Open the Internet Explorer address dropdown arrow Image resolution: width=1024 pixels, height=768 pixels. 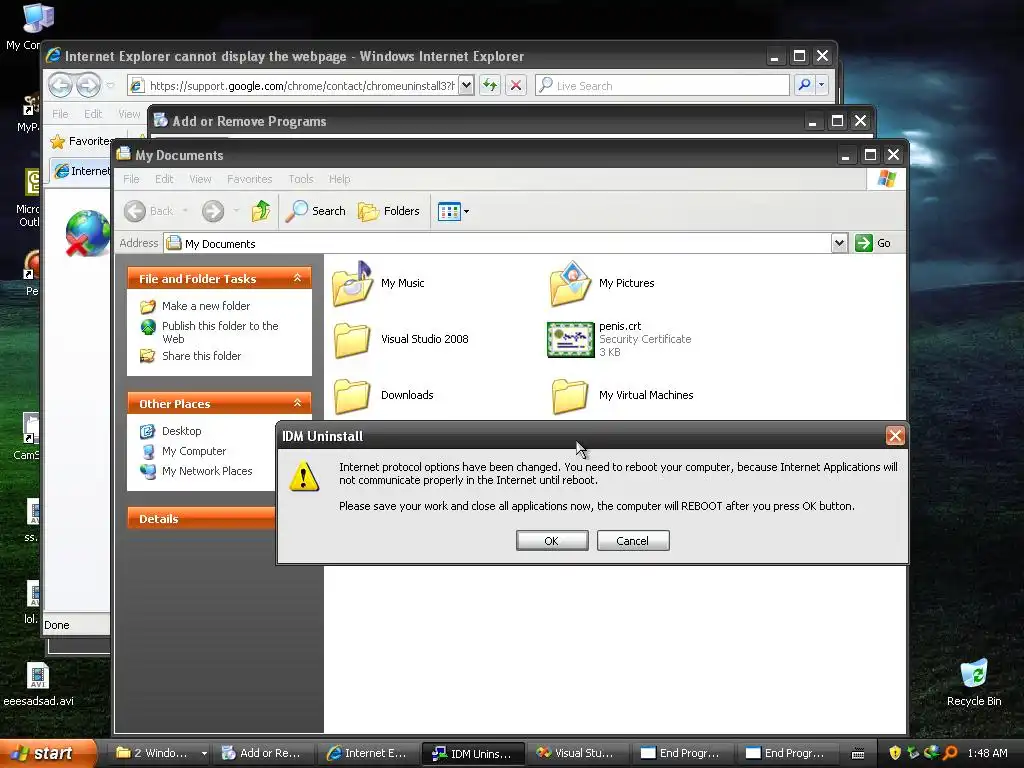(466, 86)
